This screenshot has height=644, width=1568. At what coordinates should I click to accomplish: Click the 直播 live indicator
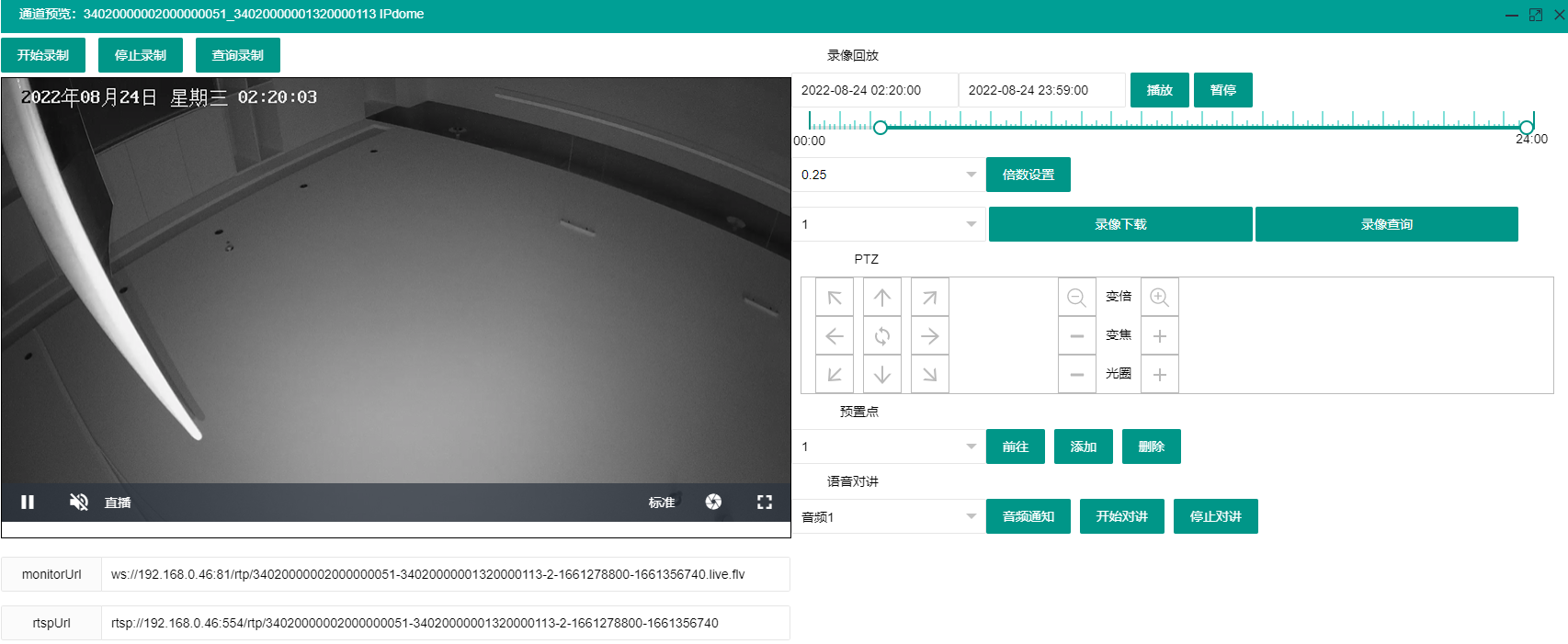(118, 503)
